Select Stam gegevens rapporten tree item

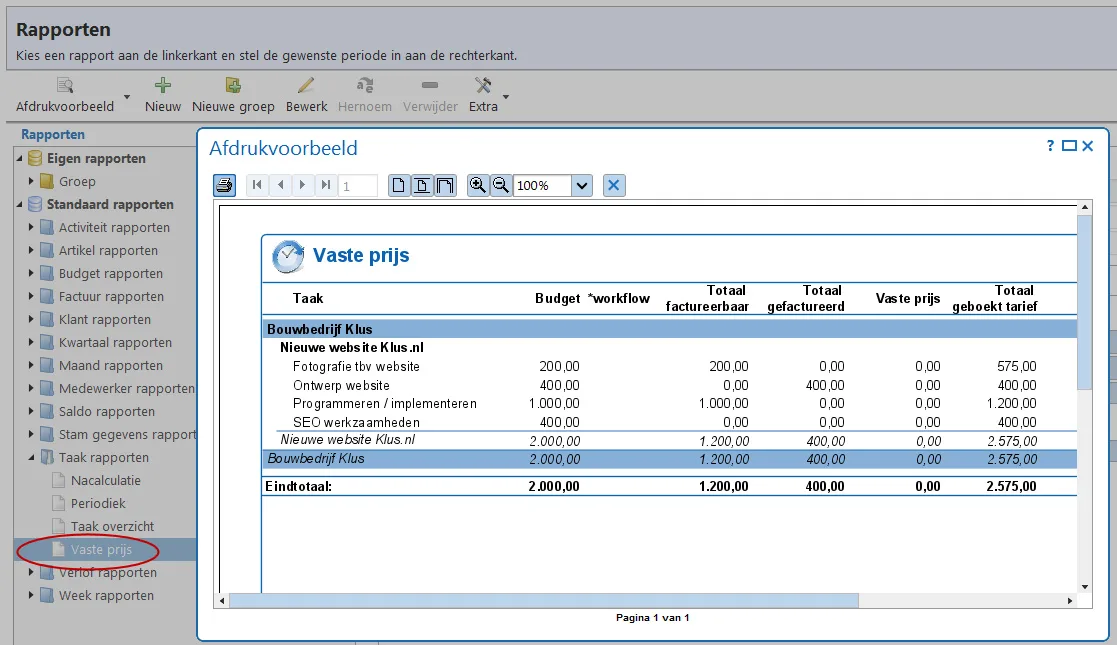point(127,434)
